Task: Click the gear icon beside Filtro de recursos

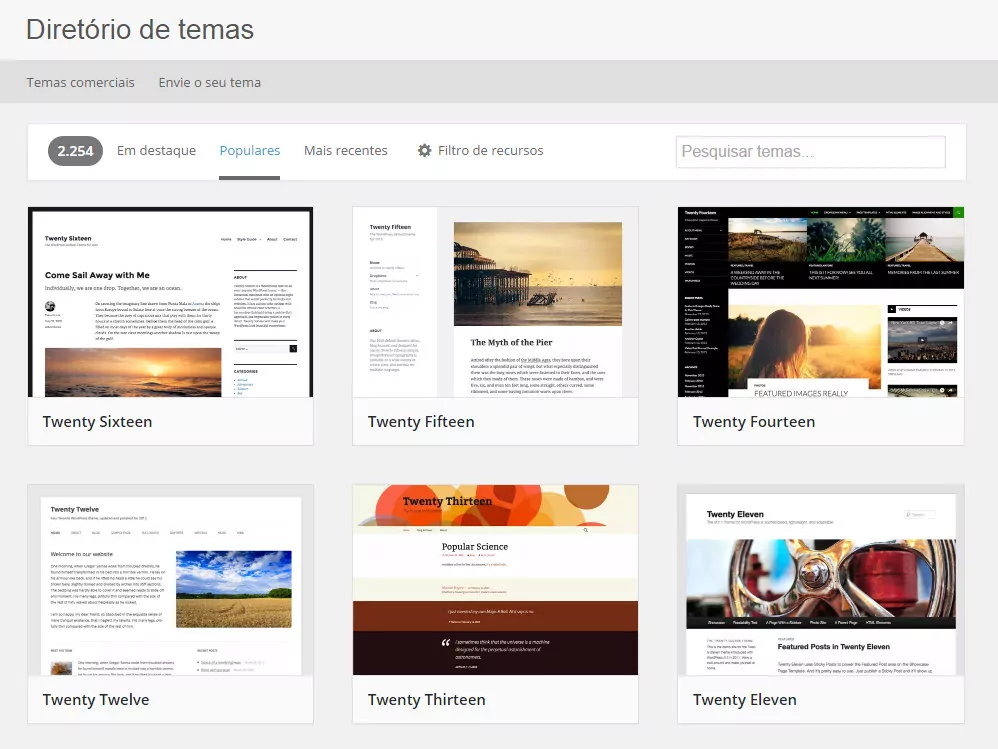Action: click(x=424, y=151)
